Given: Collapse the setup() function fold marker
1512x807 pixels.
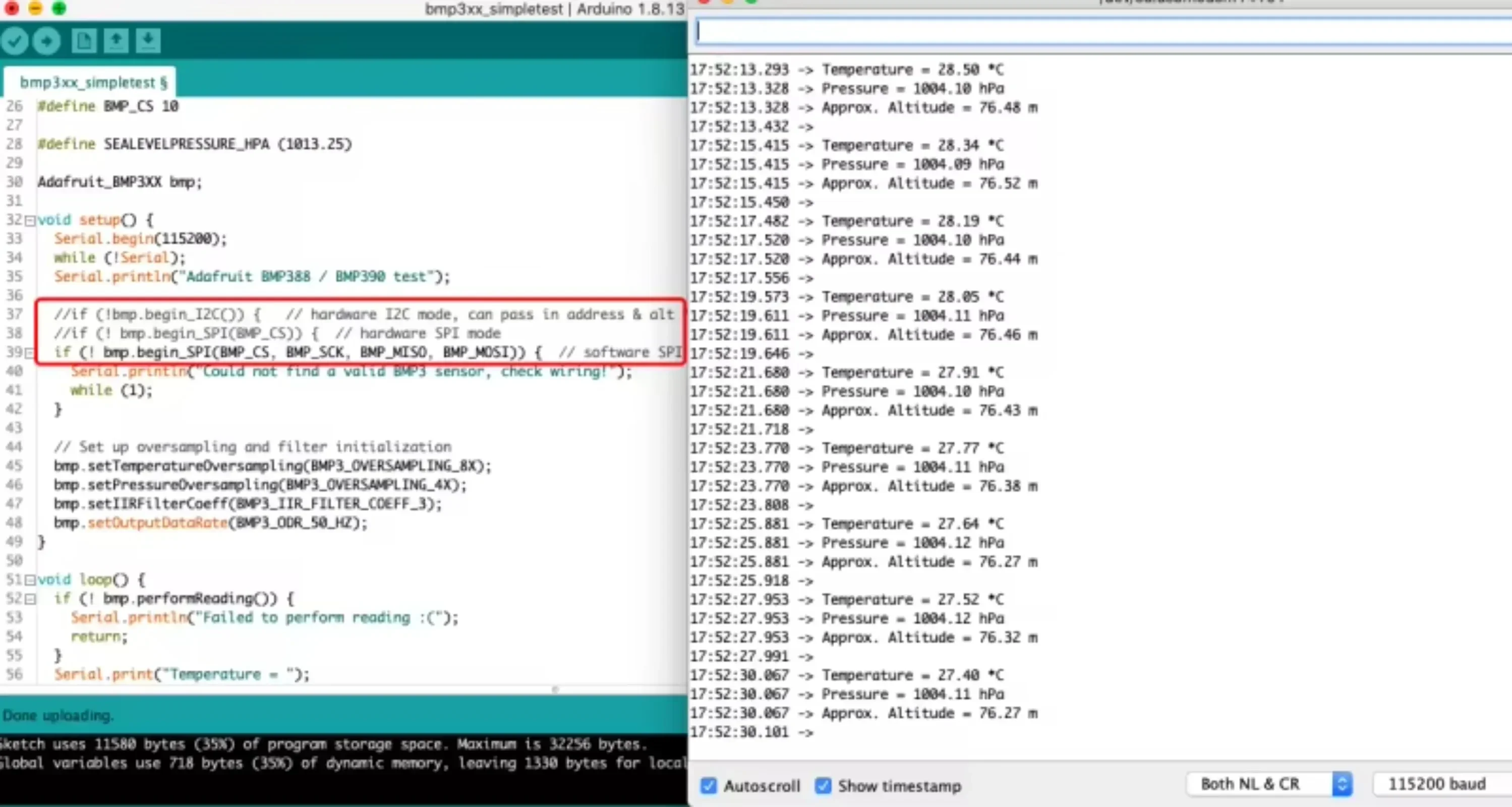Looking at the screenshot, I should pyautogui.click(x=30, y=221).
